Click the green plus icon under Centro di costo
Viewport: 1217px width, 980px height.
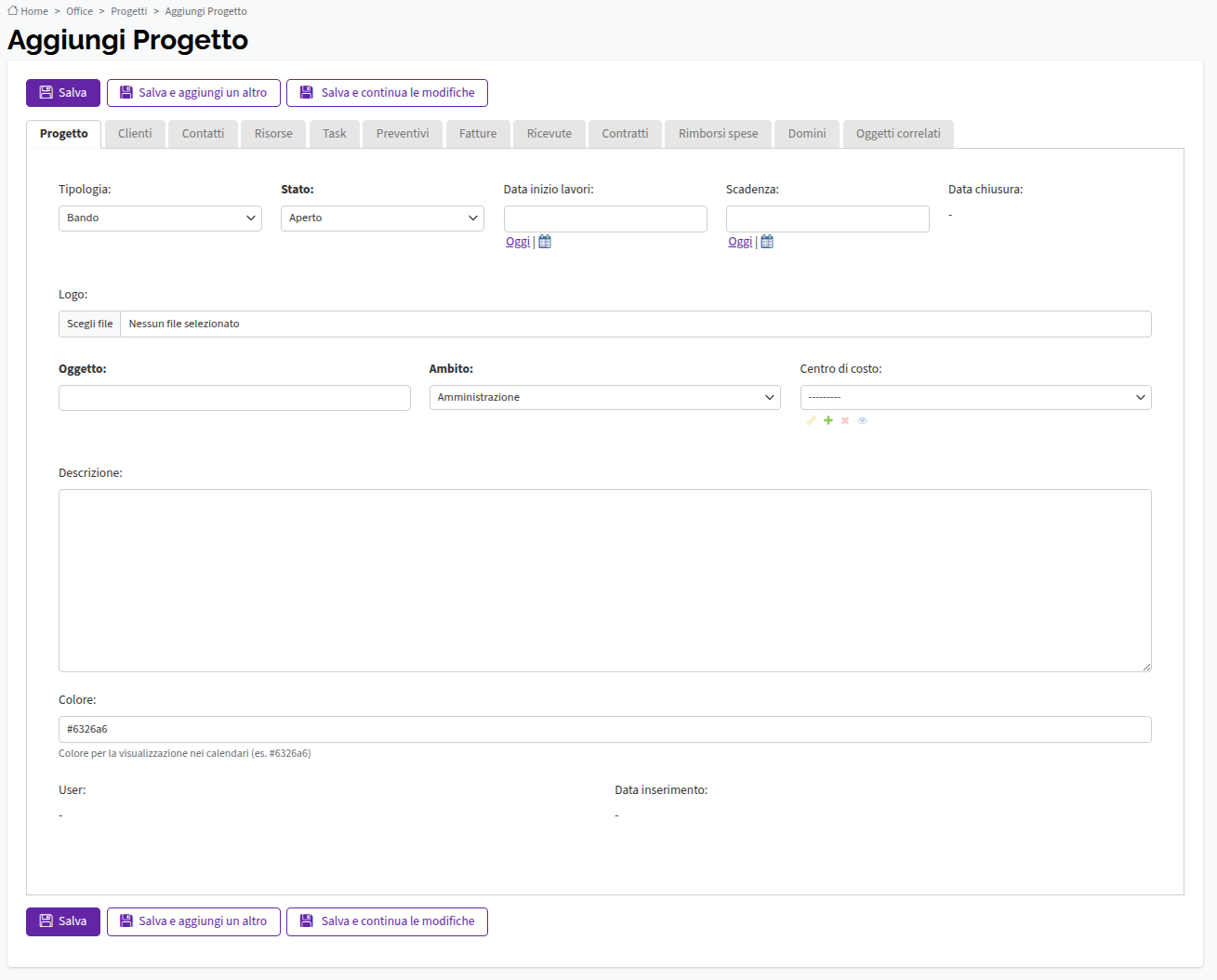coord(828,420)
